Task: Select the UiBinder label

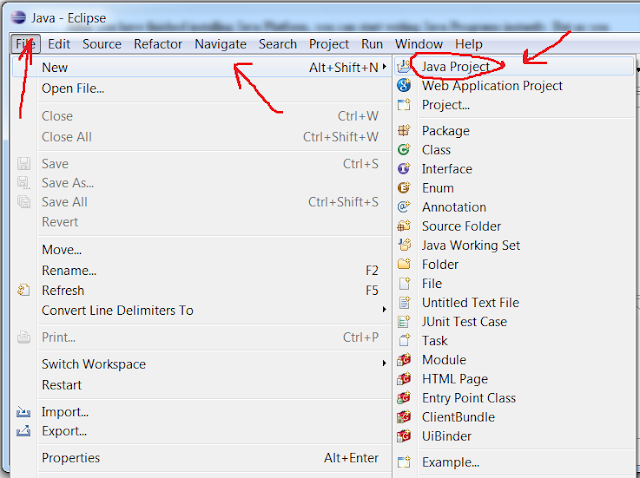Action: (x=447, y=436)
